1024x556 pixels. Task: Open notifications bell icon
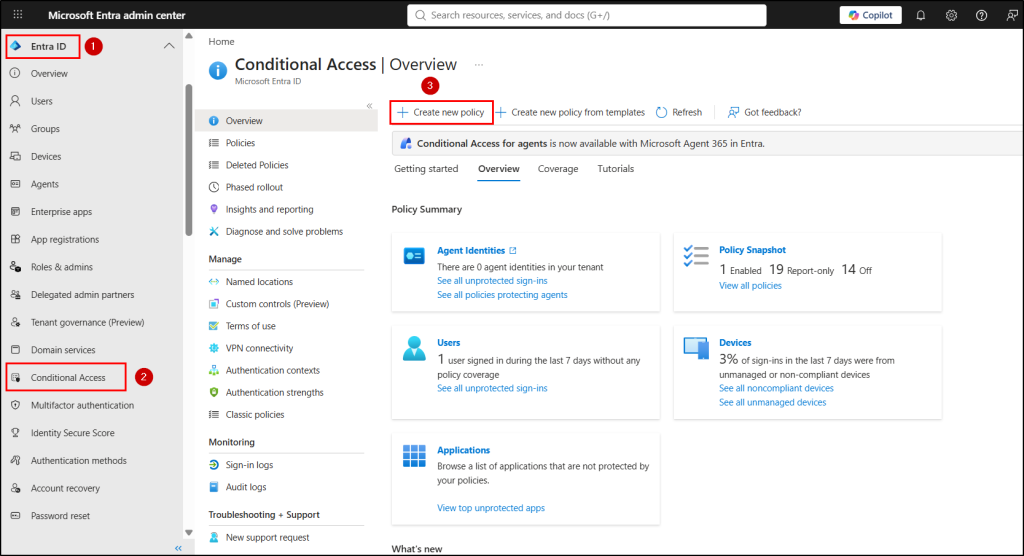[920, 15]
